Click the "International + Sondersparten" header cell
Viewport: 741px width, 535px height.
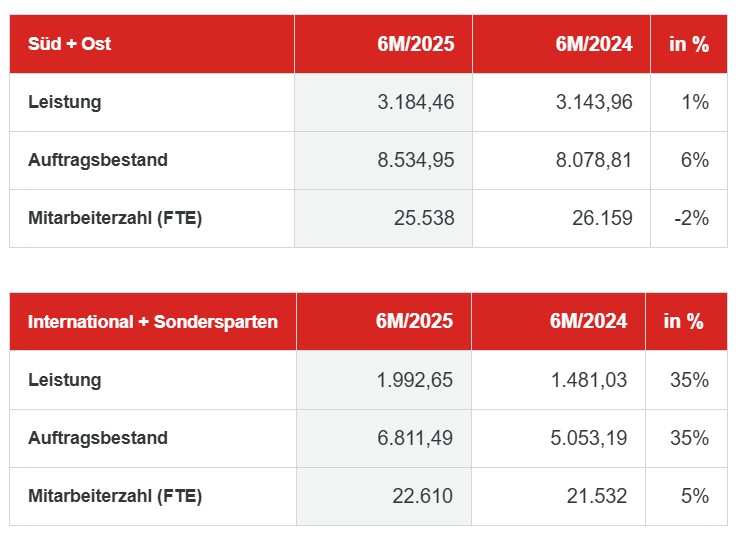[x=153, y=322]
